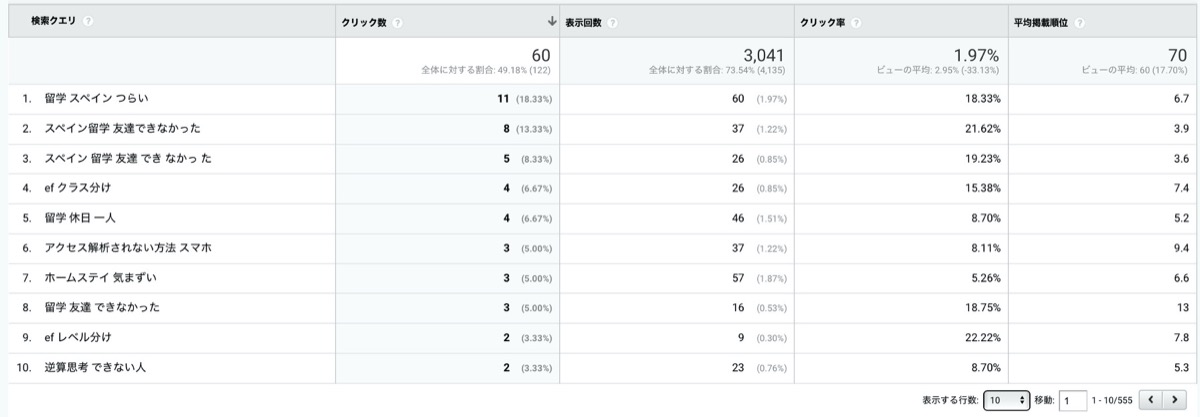Click 15.38% click rate cell
Screen dimensions: 1200x417
click(x=982, y=188)
